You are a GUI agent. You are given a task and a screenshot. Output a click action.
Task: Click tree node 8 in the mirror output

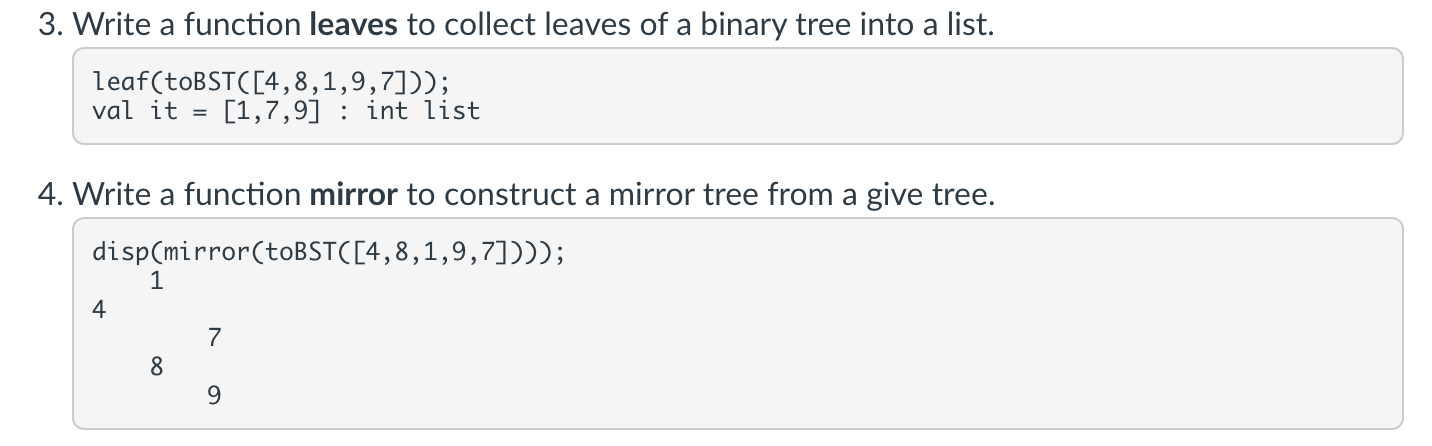point(156,367)
